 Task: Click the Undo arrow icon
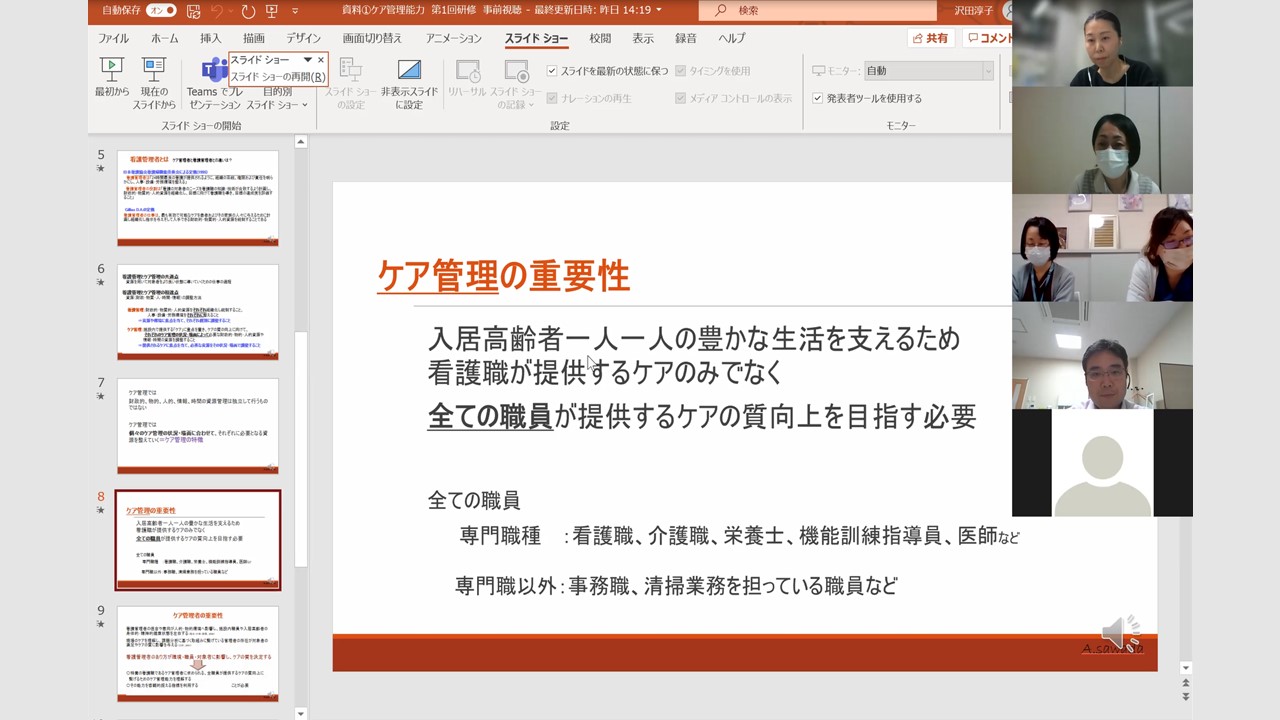coord(217,11)
